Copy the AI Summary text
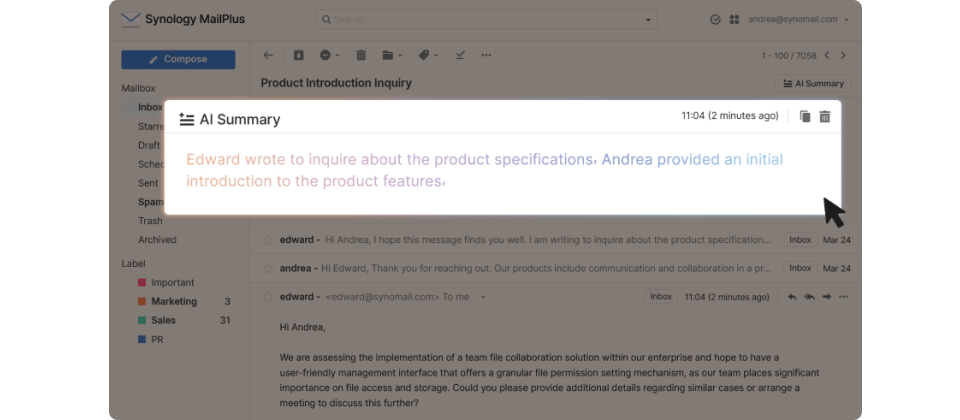The height and width of the screenshot is (420, 960). click(805, 117)
